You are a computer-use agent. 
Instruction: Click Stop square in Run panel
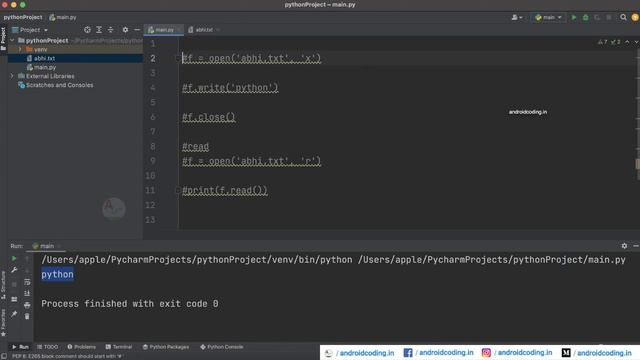coord(14,284)
